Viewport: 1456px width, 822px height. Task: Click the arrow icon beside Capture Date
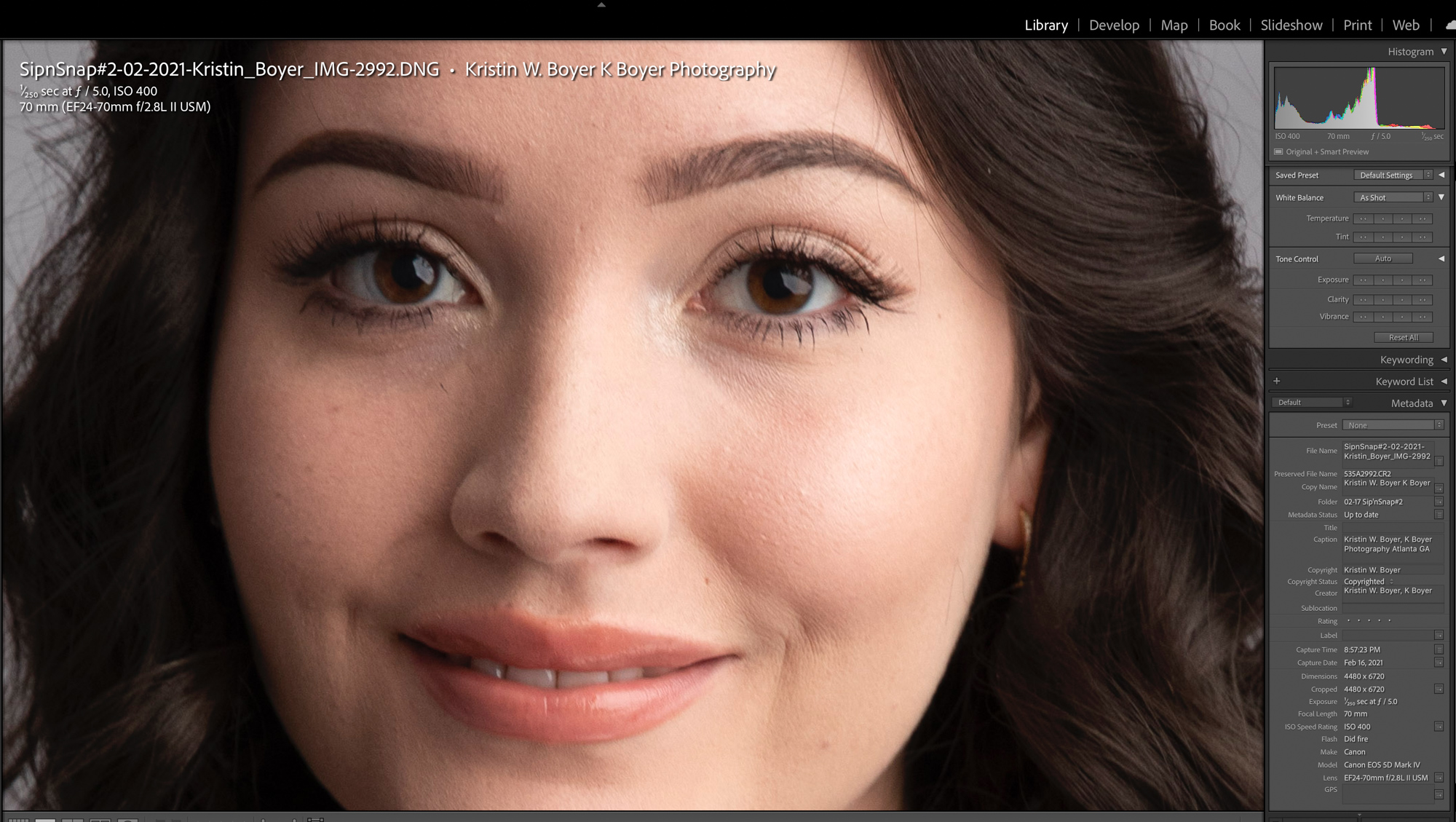(1439, 663)
